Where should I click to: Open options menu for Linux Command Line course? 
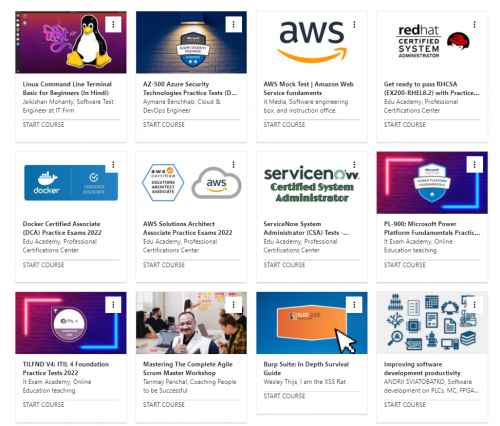113,24
